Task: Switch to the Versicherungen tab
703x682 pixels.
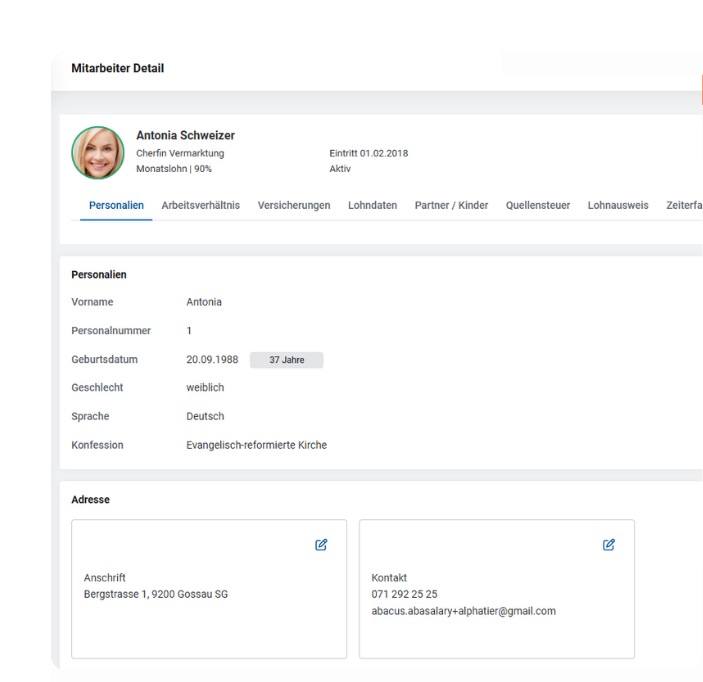Action: (294, 205)
